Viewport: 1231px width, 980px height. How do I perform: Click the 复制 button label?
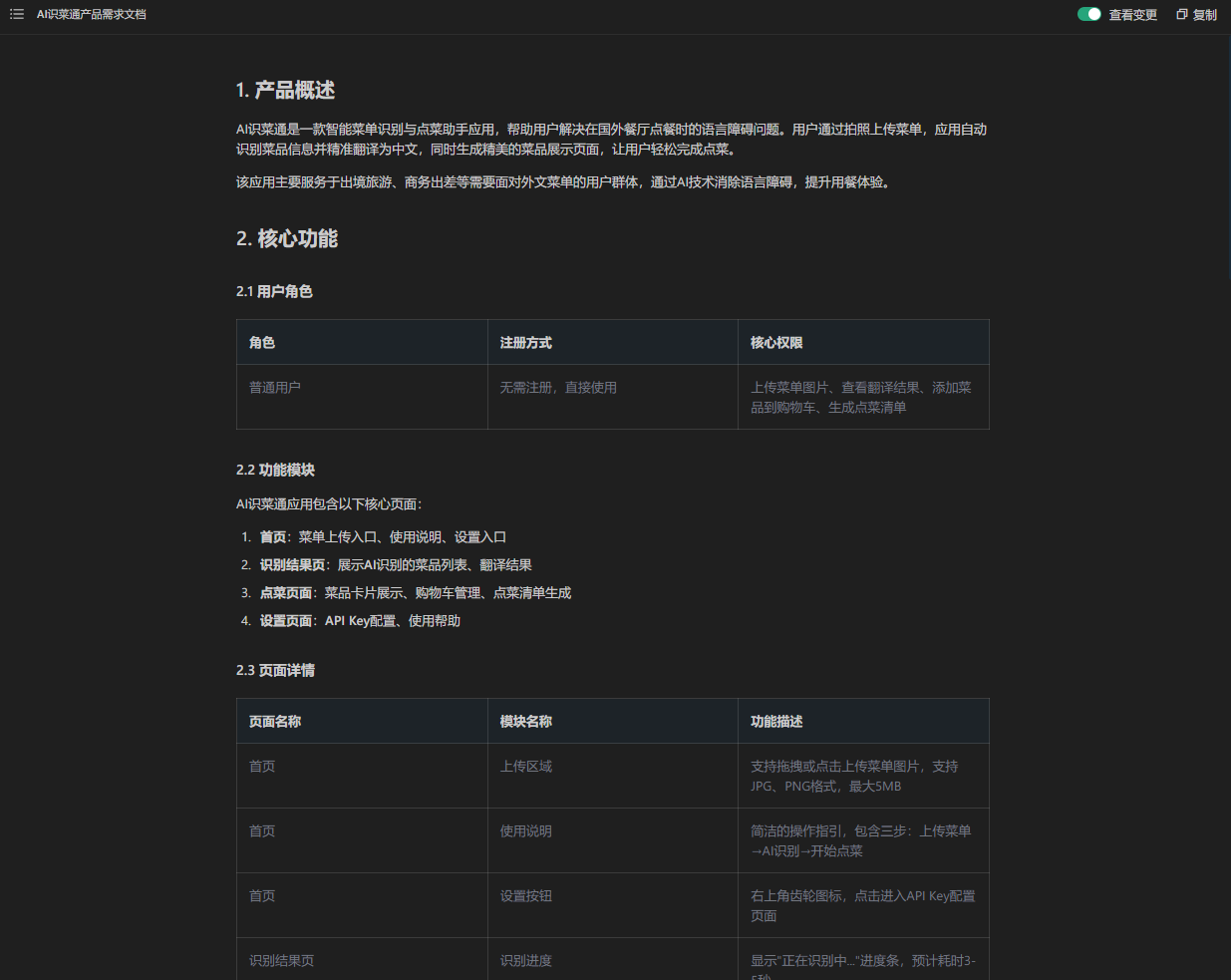click(1205, 15)
